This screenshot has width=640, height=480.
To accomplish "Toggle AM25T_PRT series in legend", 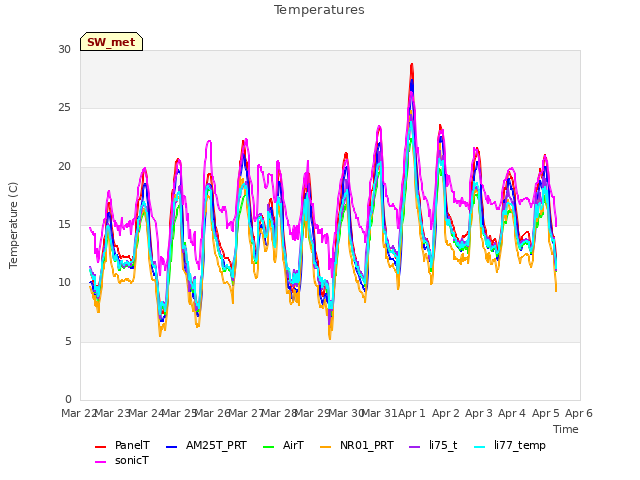I will (206, 445).
